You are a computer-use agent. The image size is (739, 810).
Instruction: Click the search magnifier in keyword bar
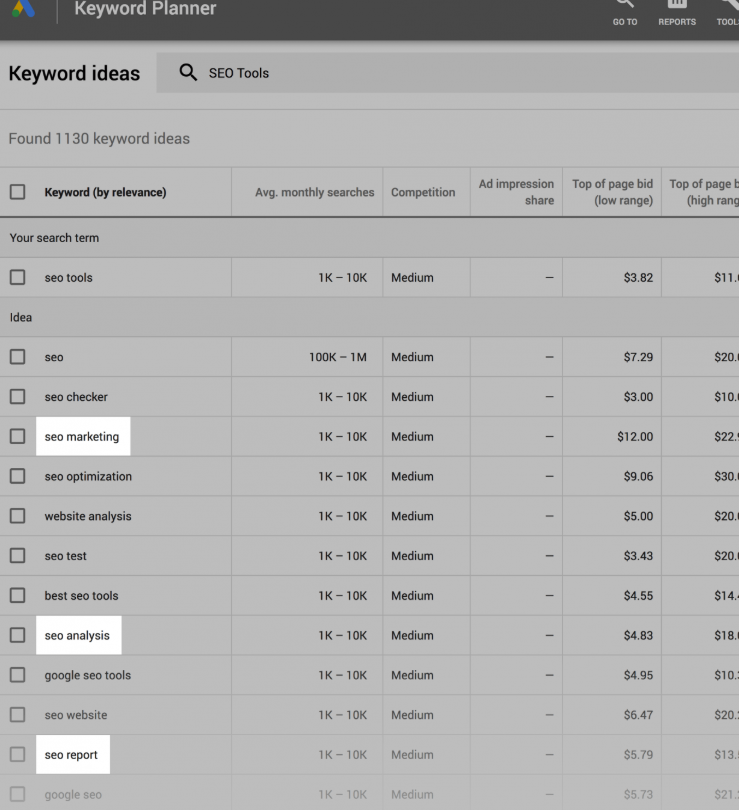click(x=188, y=72)
